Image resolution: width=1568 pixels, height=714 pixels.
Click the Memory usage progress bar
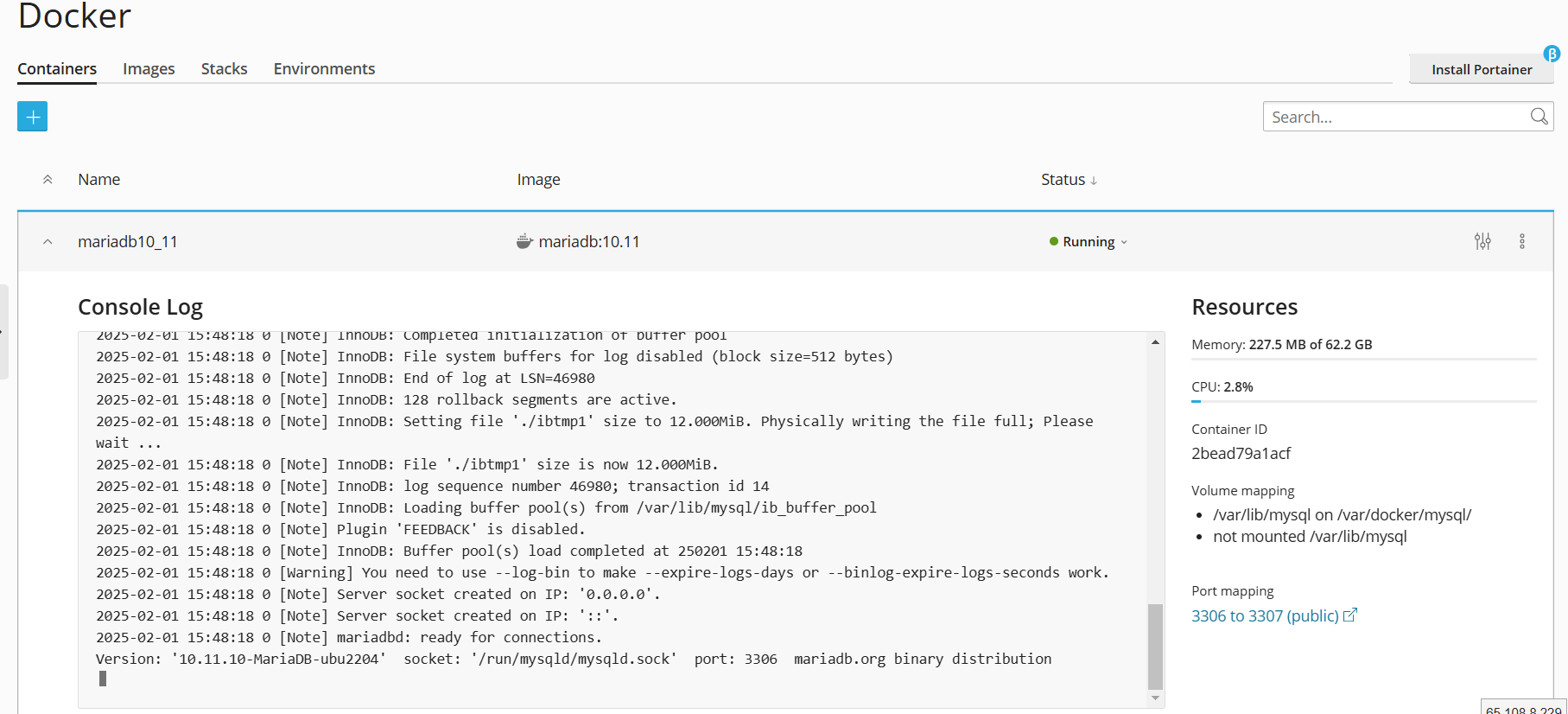click(1363, 359)
